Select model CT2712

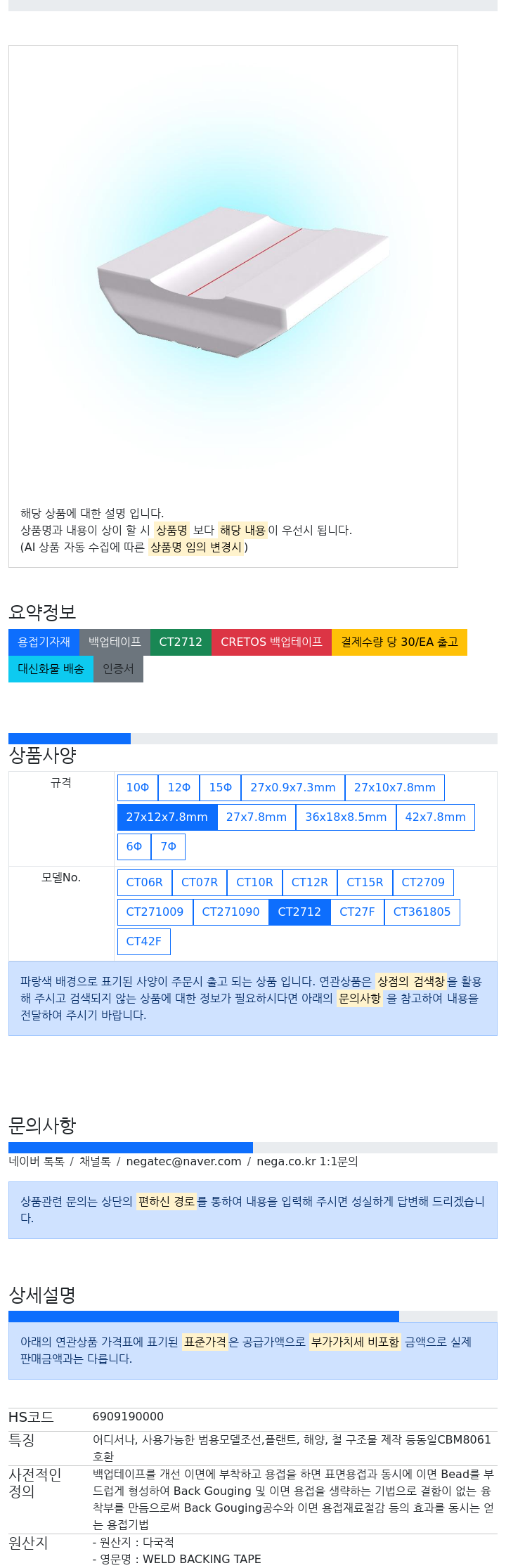(299, 912)
